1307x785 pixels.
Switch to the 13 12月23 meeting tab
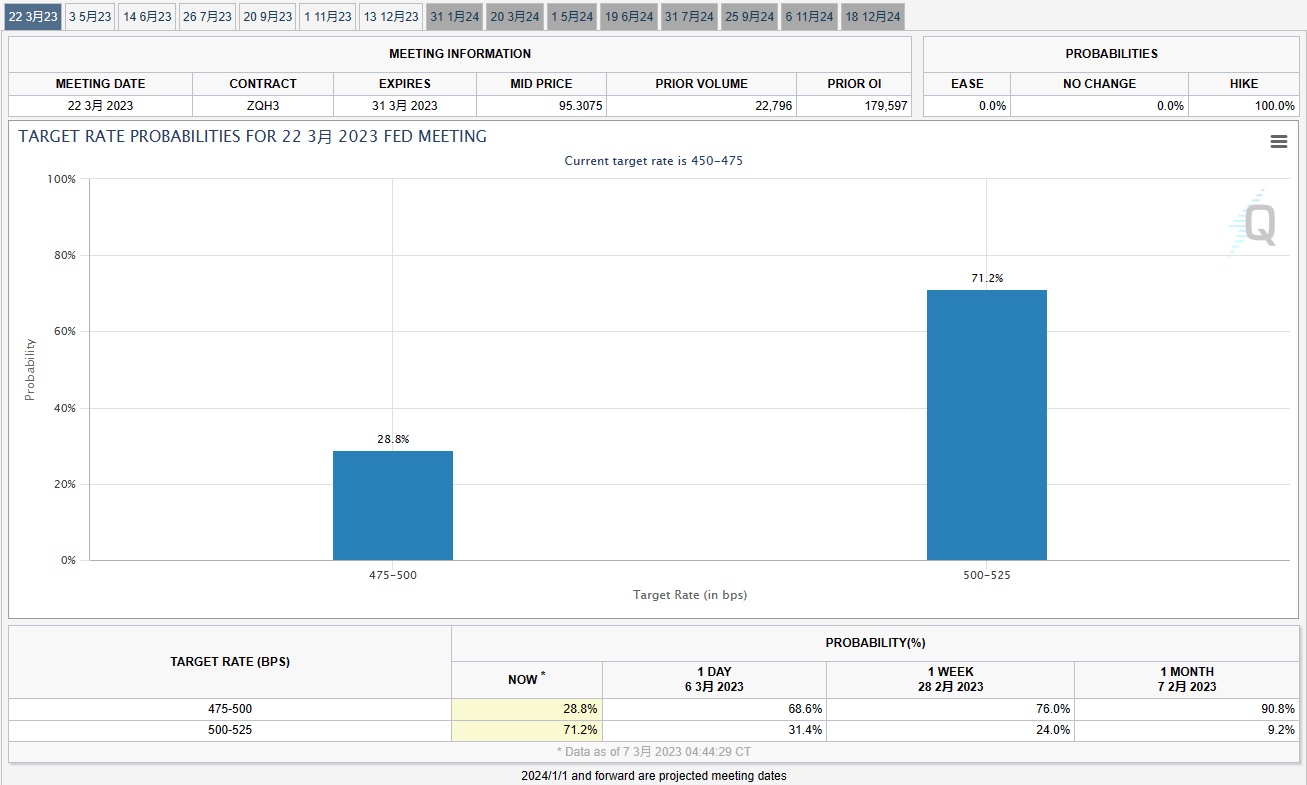click(391, 16)
